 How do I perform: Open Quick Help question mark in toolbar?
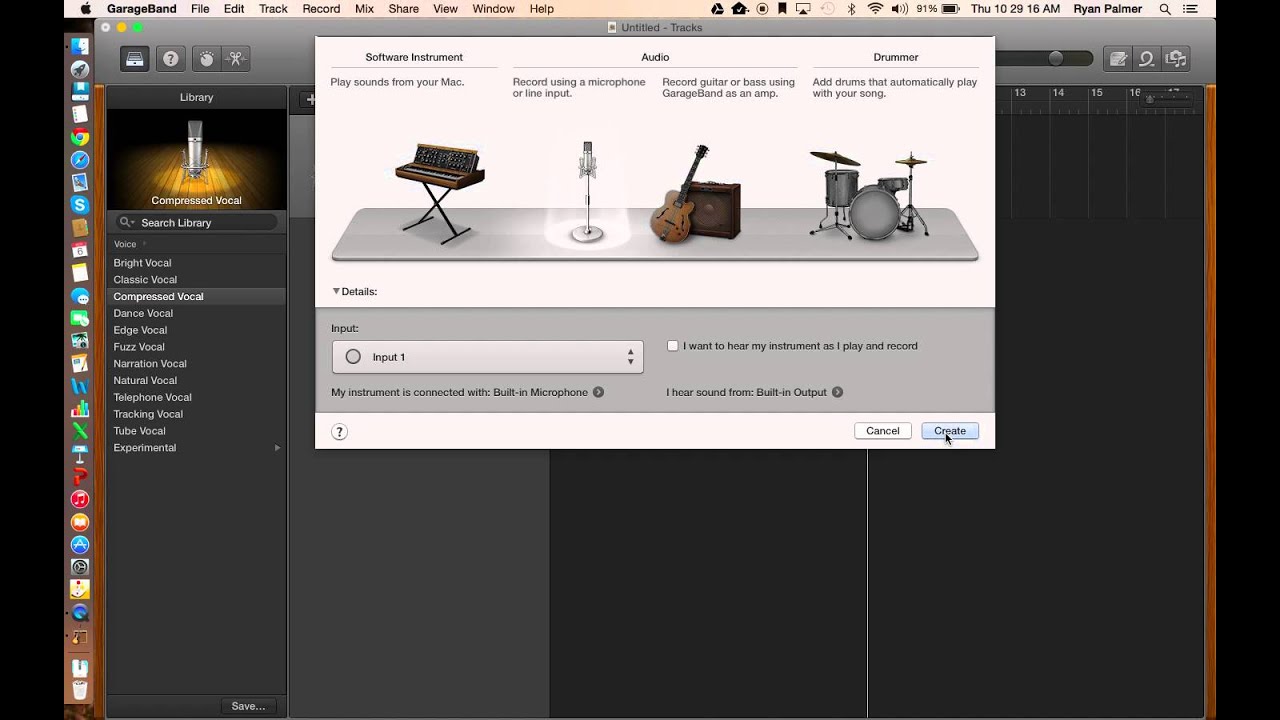click(x=171, y=59)
